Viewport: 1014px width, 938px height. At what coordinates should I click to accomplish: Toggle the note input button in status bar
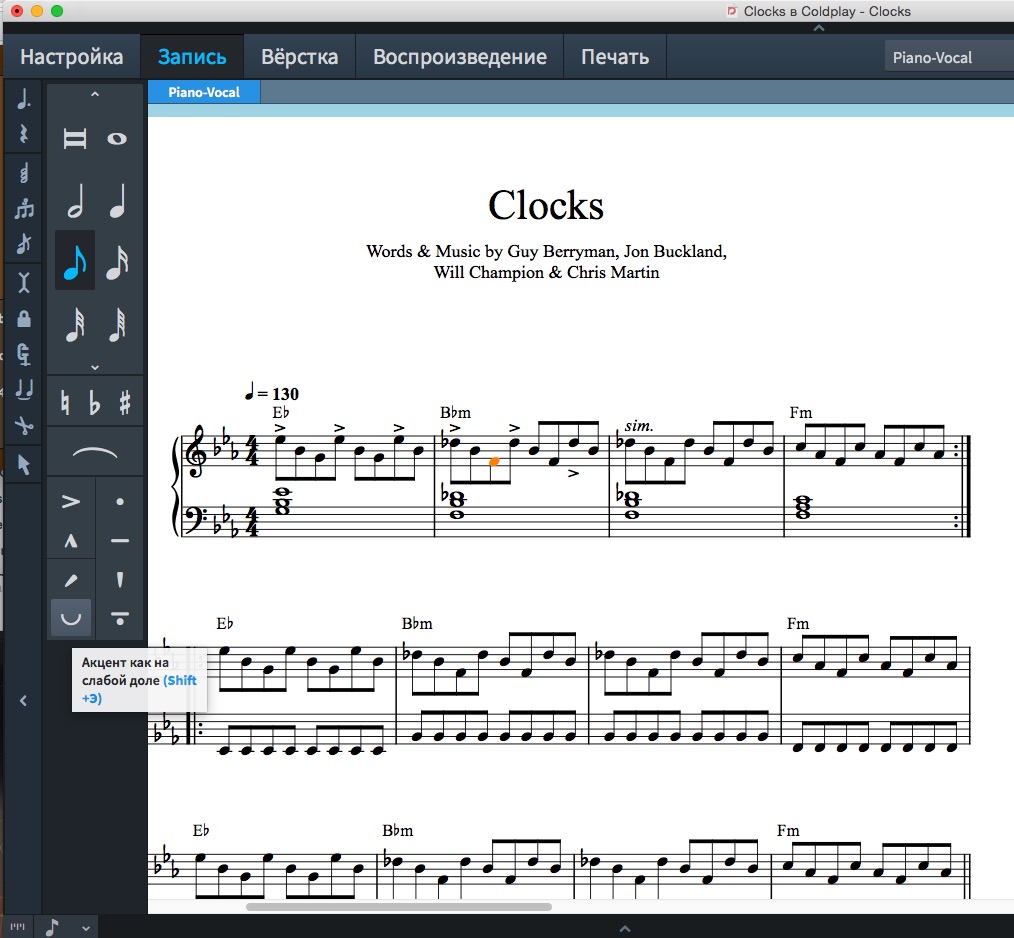(x=52, y=927)
